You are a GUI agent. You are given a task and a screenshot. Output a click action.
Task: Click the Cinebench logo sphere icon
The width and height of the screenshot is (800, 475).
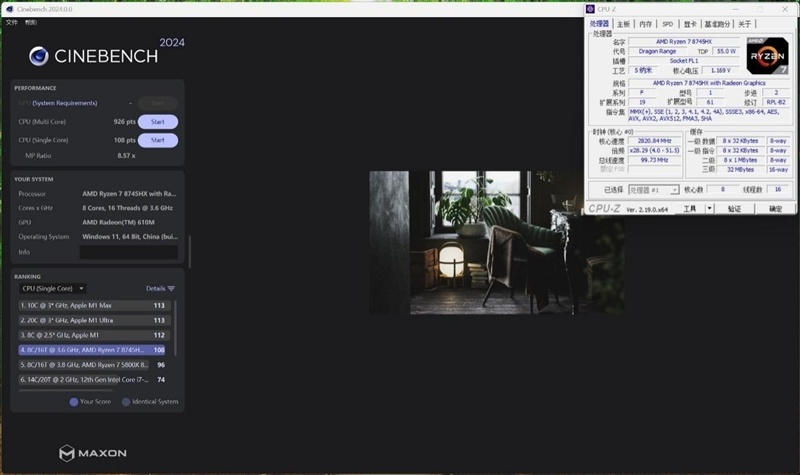[39, 56]
